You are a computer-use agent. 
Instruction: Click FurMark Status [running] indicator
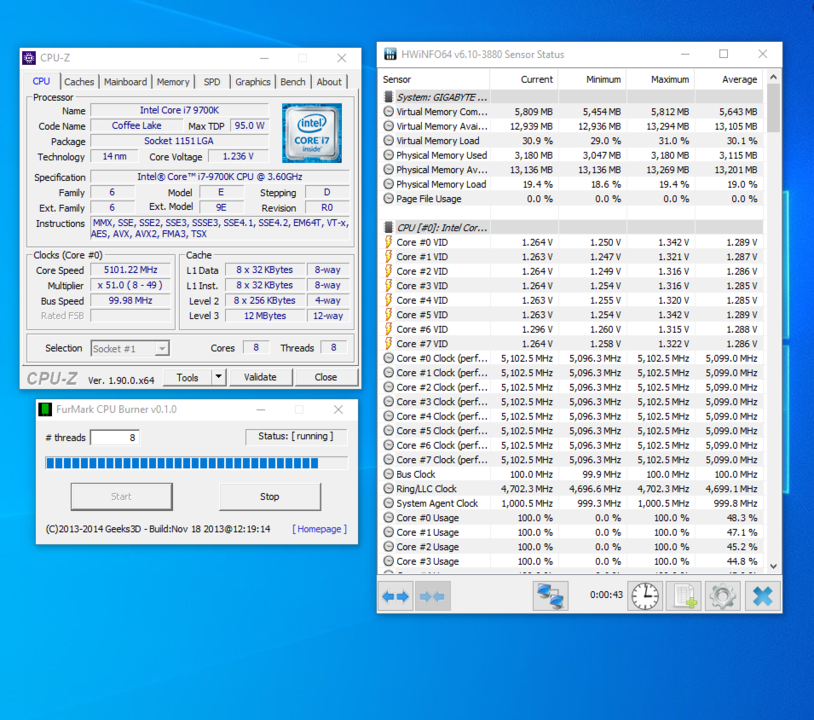click(296, 437)
